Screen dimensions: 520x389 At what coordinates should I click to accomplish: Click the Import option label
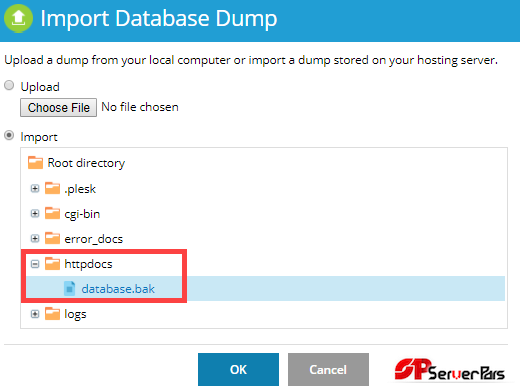pyautogui.click(x=39, y=137)
